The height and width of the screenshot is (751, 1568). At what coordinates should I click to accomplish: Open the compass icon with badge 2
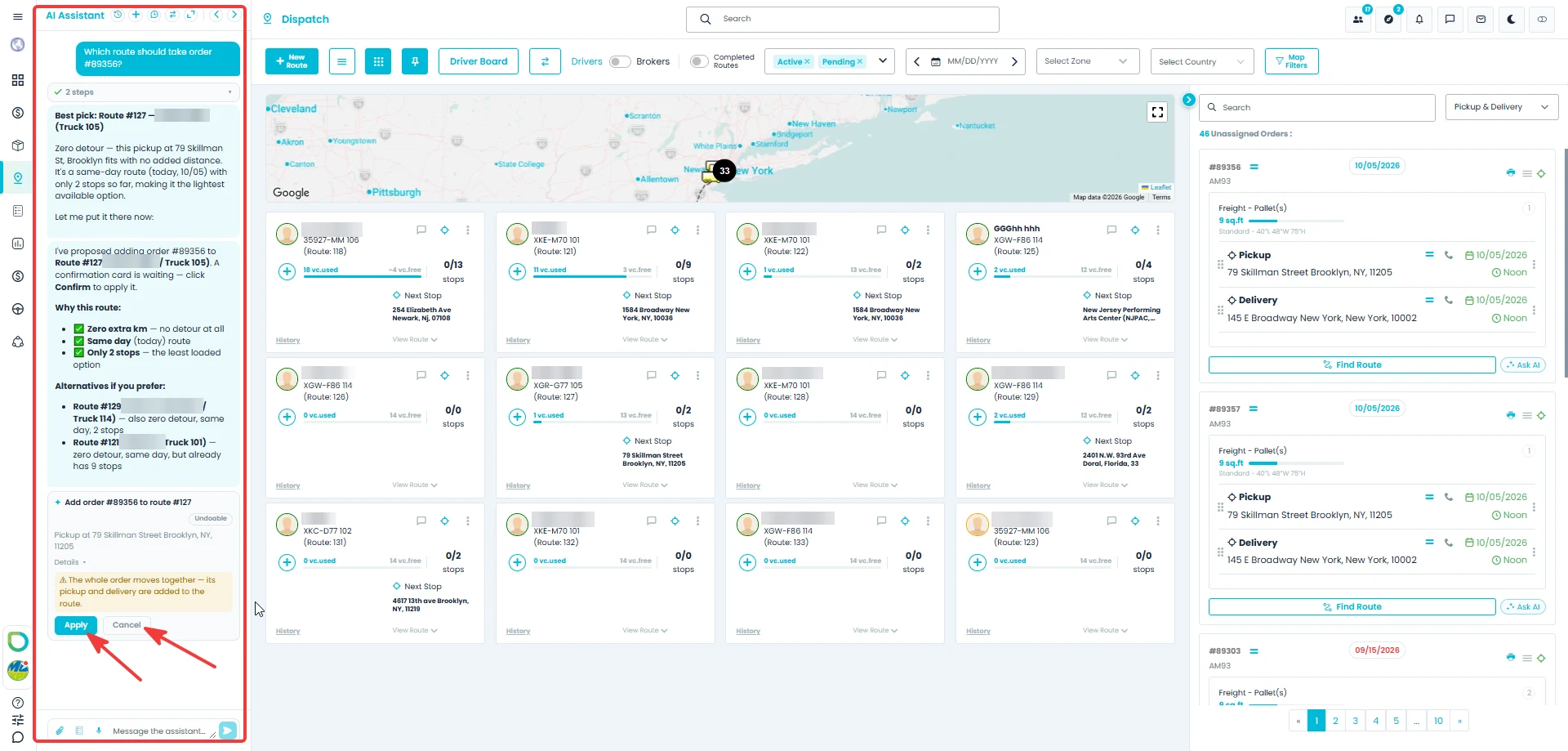[x=1389, y=19]
